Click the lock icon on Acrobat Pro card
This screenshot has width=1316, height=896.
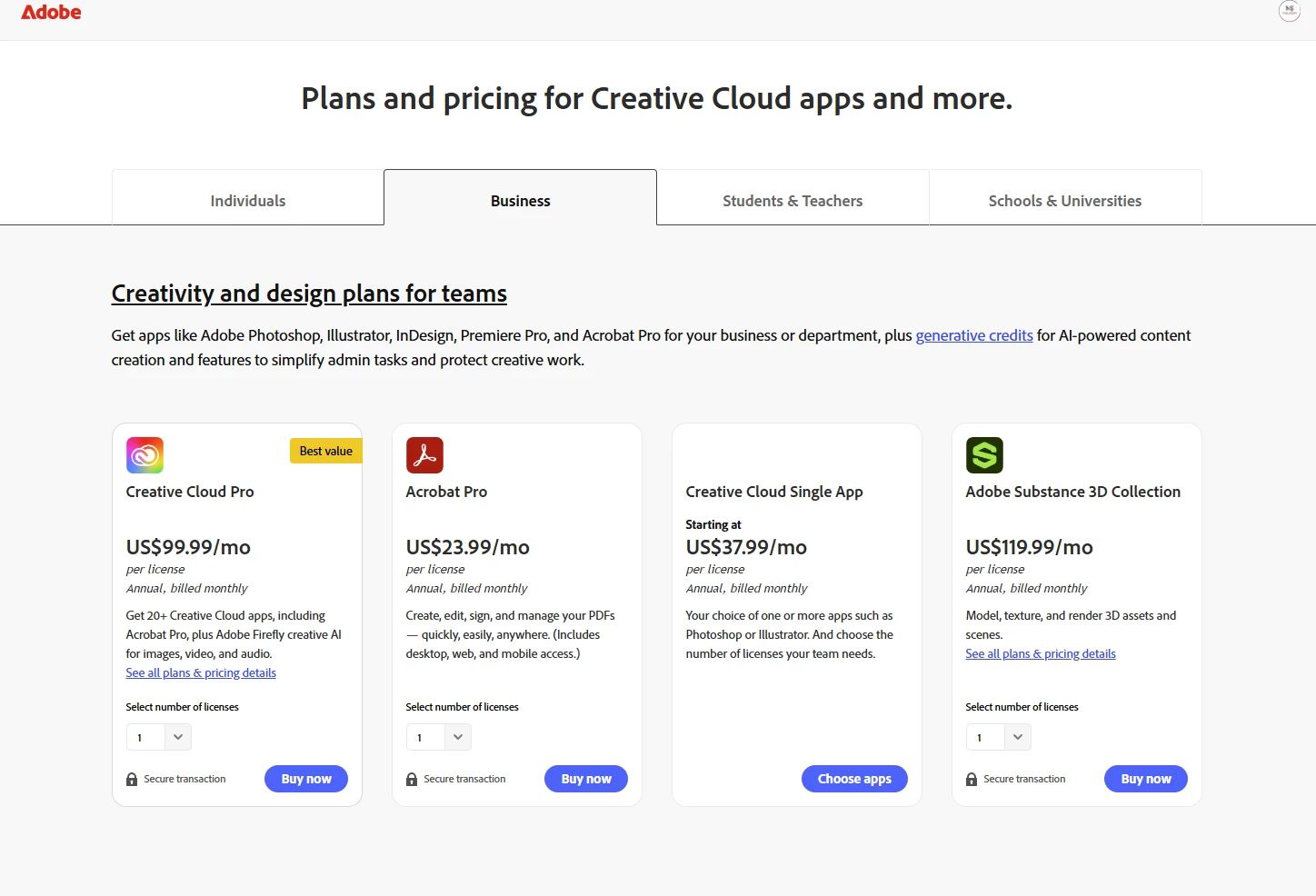[412, 779]
